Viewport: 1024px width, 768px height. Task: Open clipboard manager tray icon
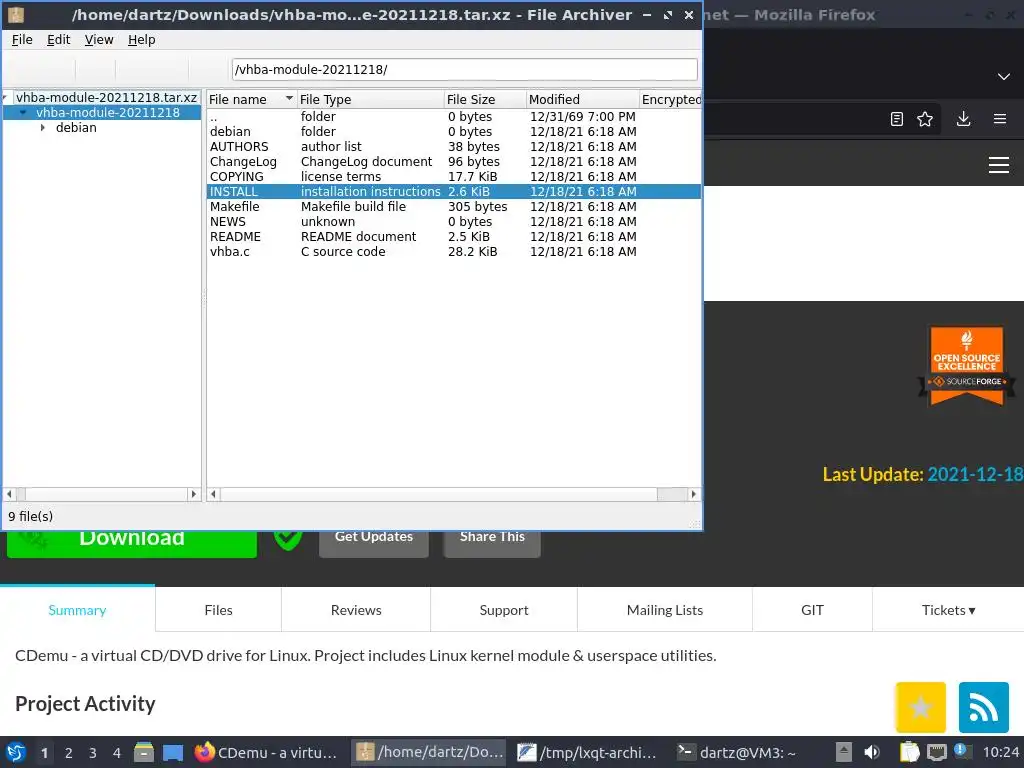[909, 752]
